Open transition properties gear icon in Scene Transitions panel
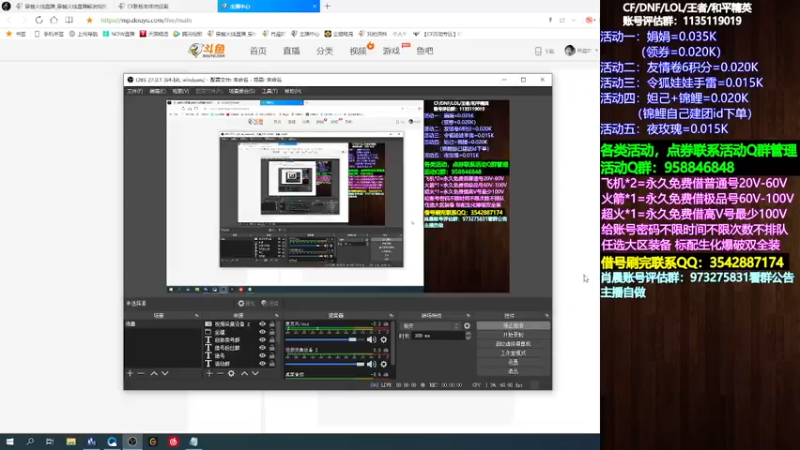800x450 pixels. tap(467, 326)
